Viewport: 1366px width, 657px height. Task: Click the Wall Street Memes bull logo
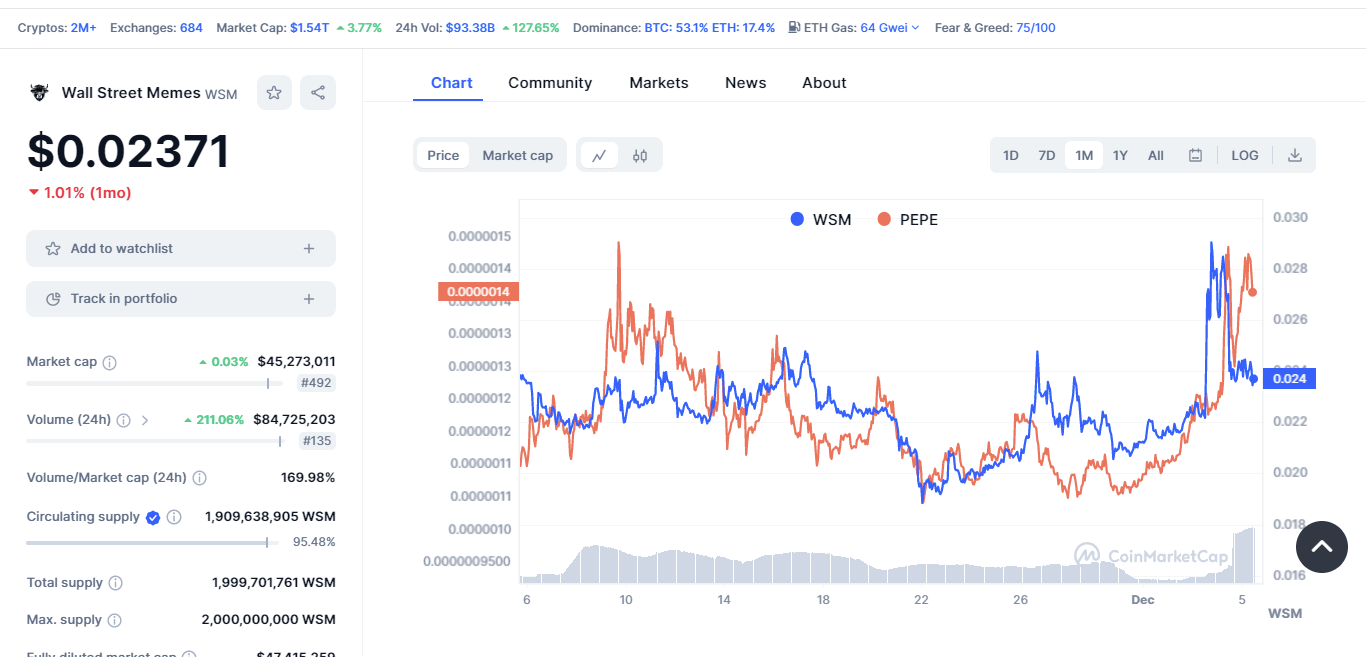coord(39,93)
